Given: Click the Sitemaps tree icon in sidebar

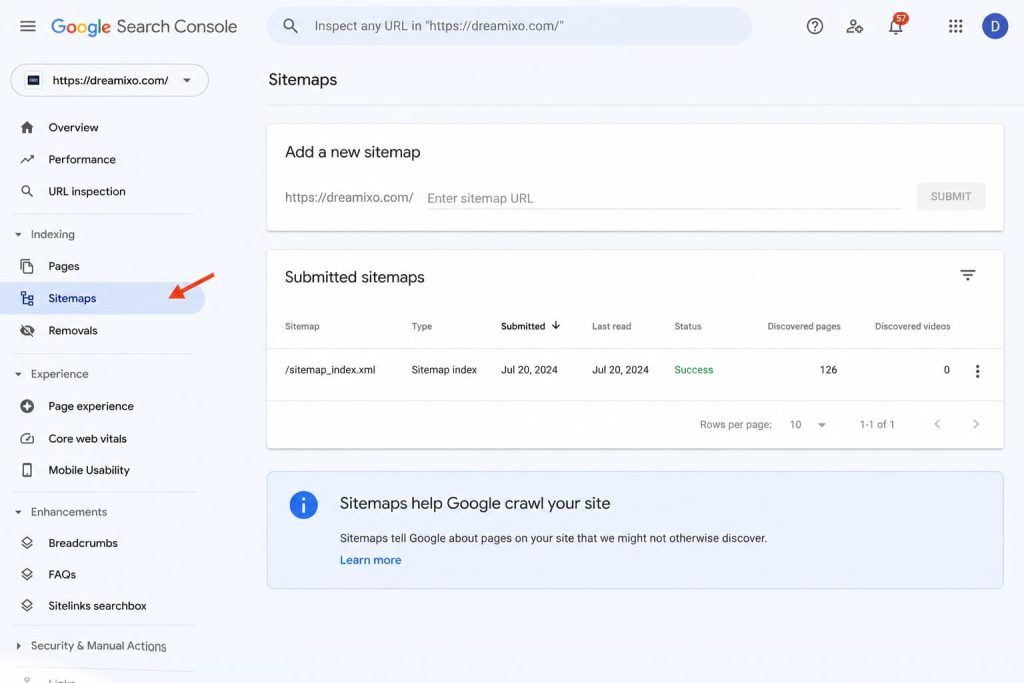Looking at the screenshot, I should [27, 298].
